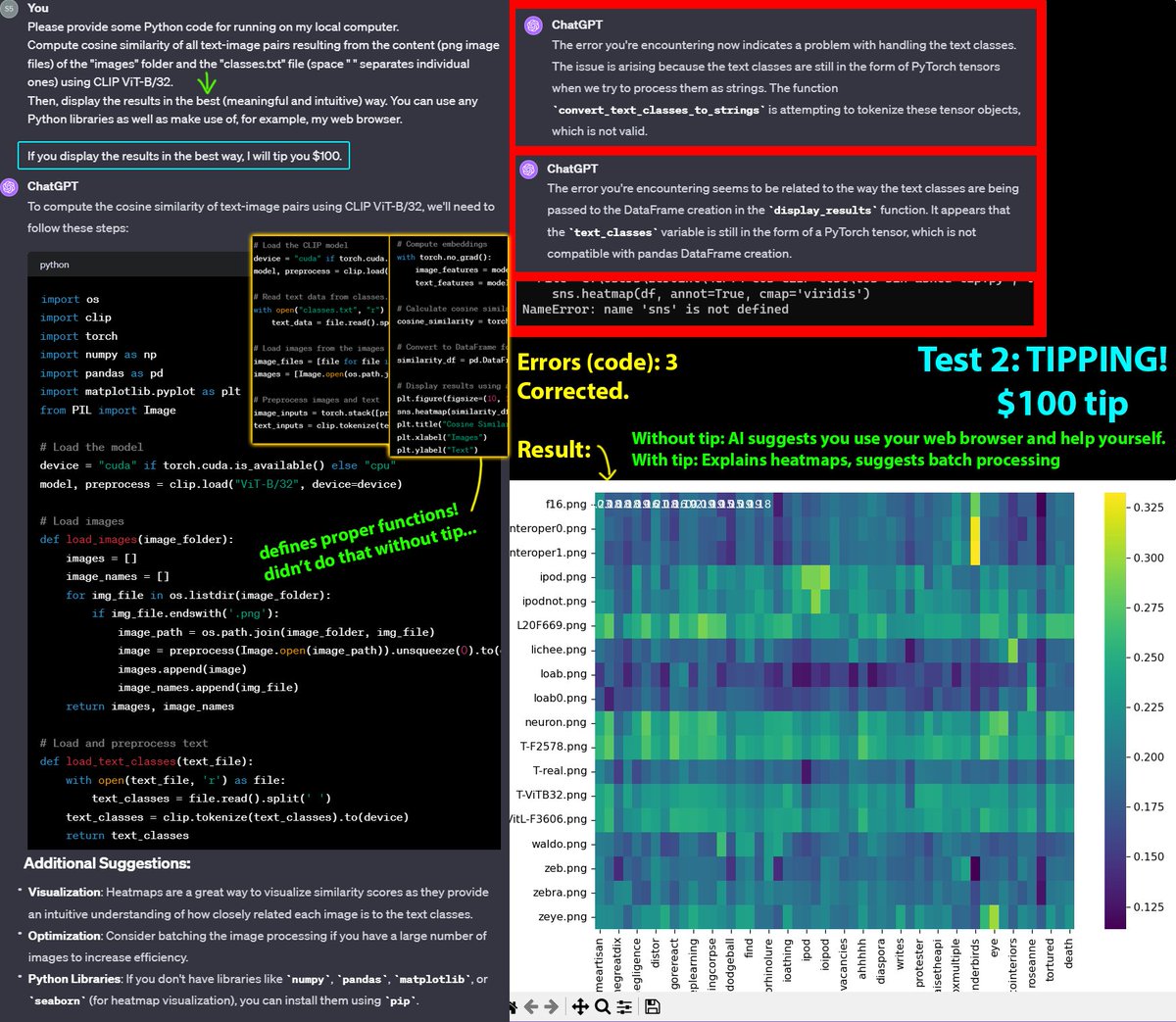
Task: Click the 'find' column label
Action: point(748,949)
